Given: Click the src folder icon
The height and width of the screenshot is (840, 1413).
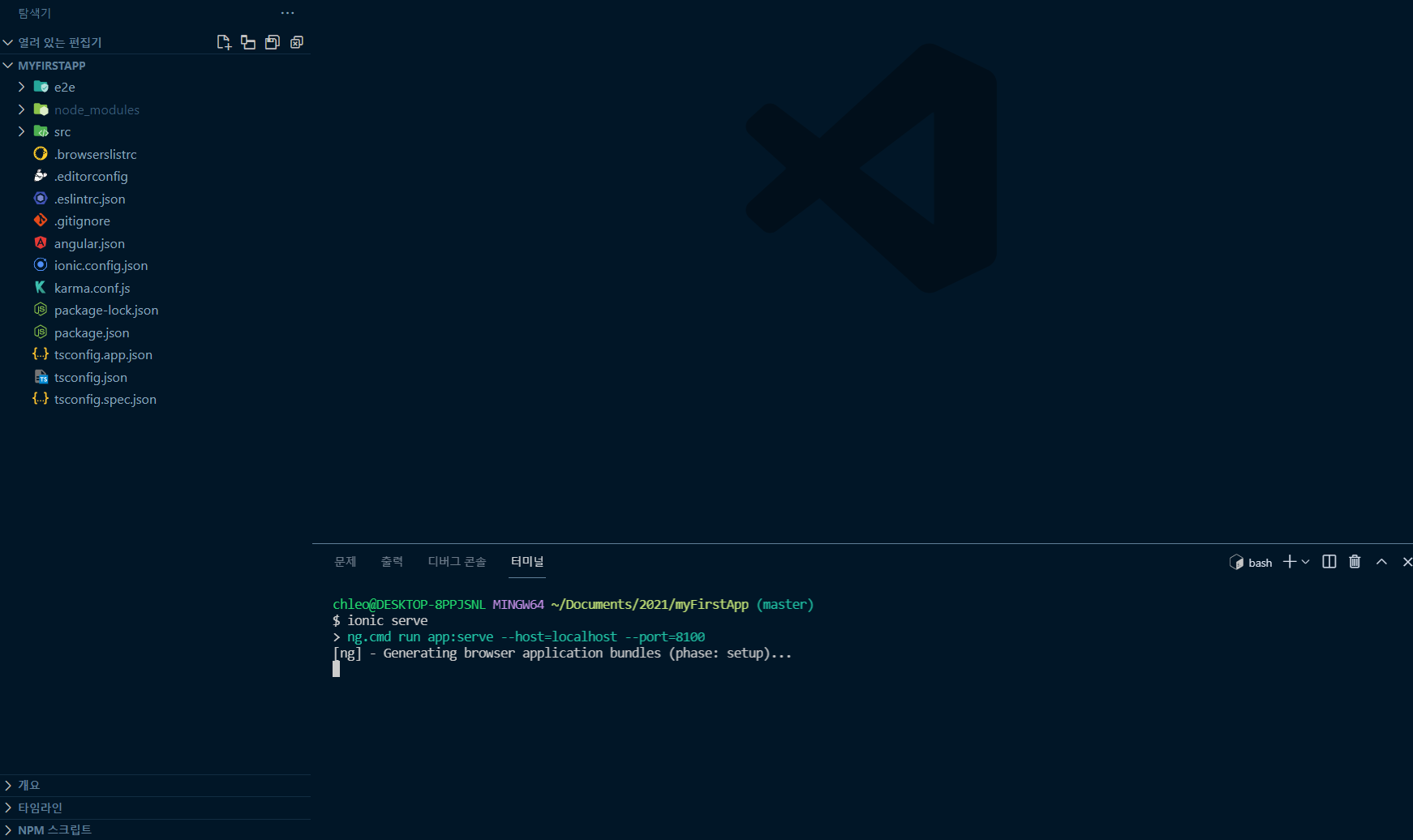Looking at the screenshot, I should click(41, 131).
